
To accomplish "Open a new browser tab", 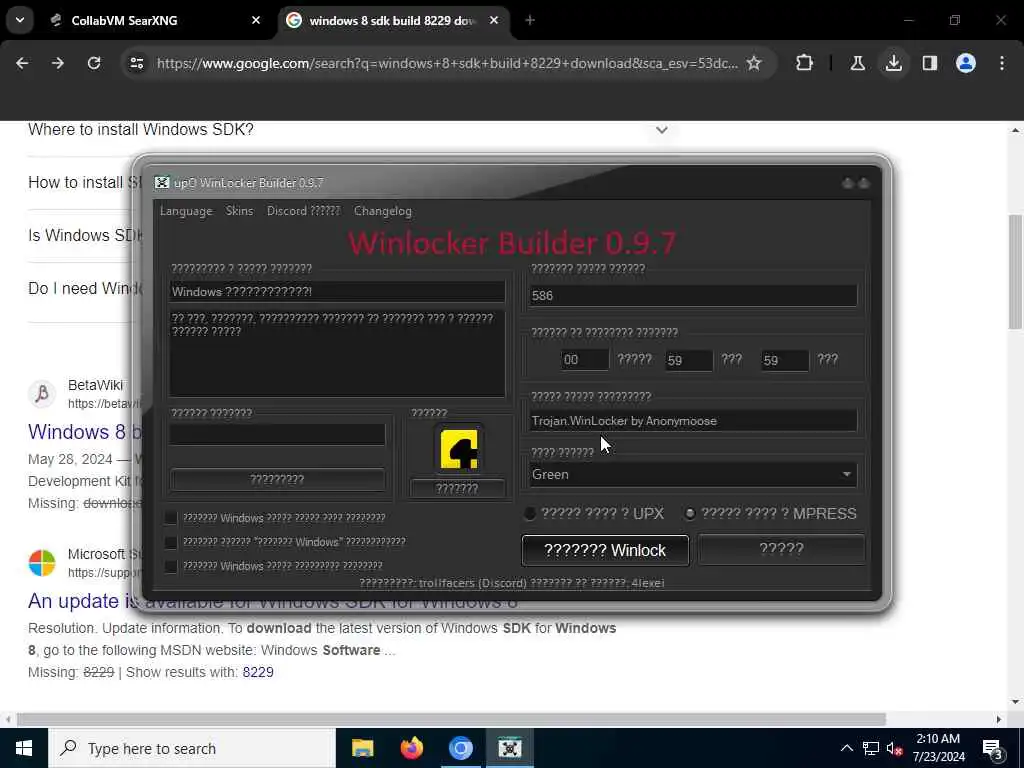I will tap(530, 20).
